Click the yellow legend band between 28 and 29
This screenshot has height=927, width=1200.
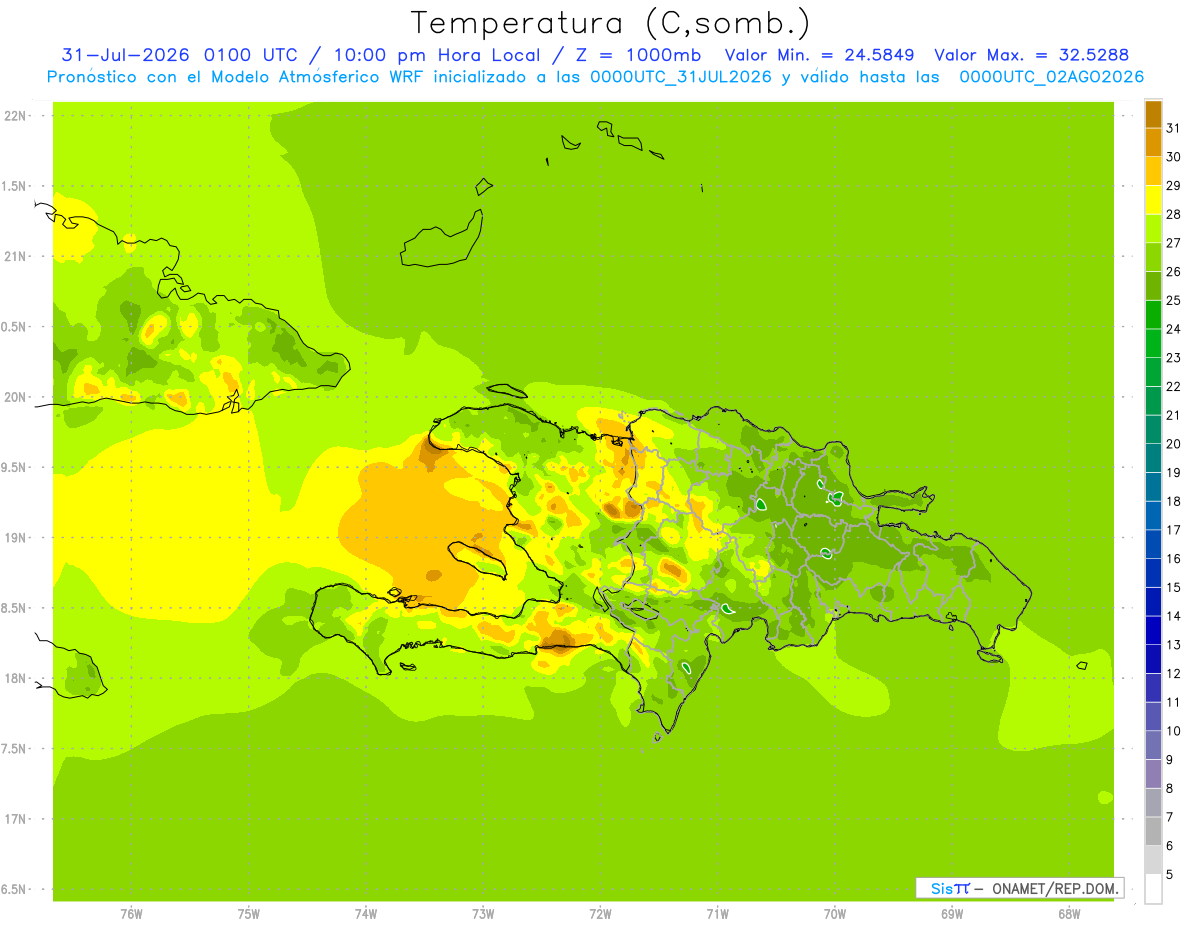(x=1153, y=200)
